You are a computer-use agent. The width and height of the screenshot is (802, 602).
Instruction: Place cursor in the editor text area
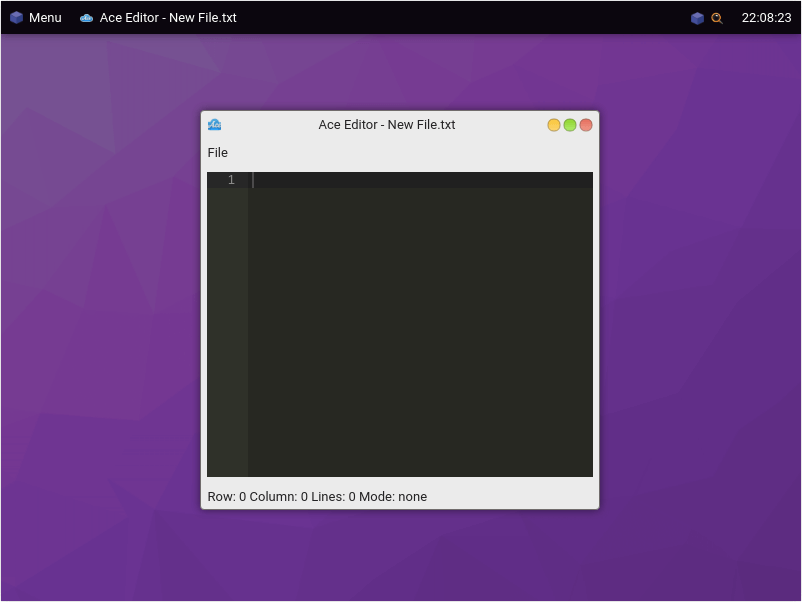[420, 324]
